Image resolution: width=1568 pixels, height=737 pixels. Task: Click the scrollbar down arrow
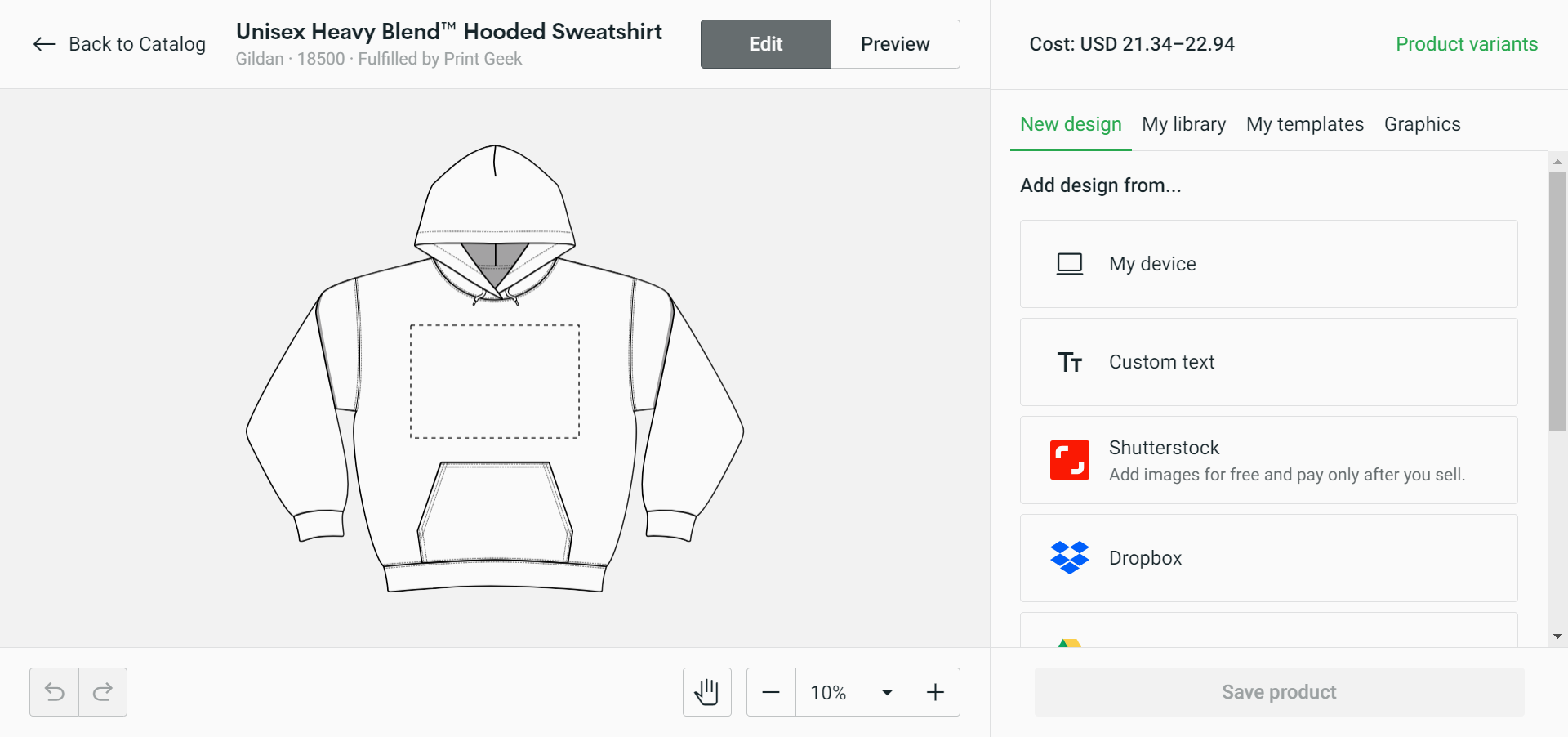point(1559,636)
